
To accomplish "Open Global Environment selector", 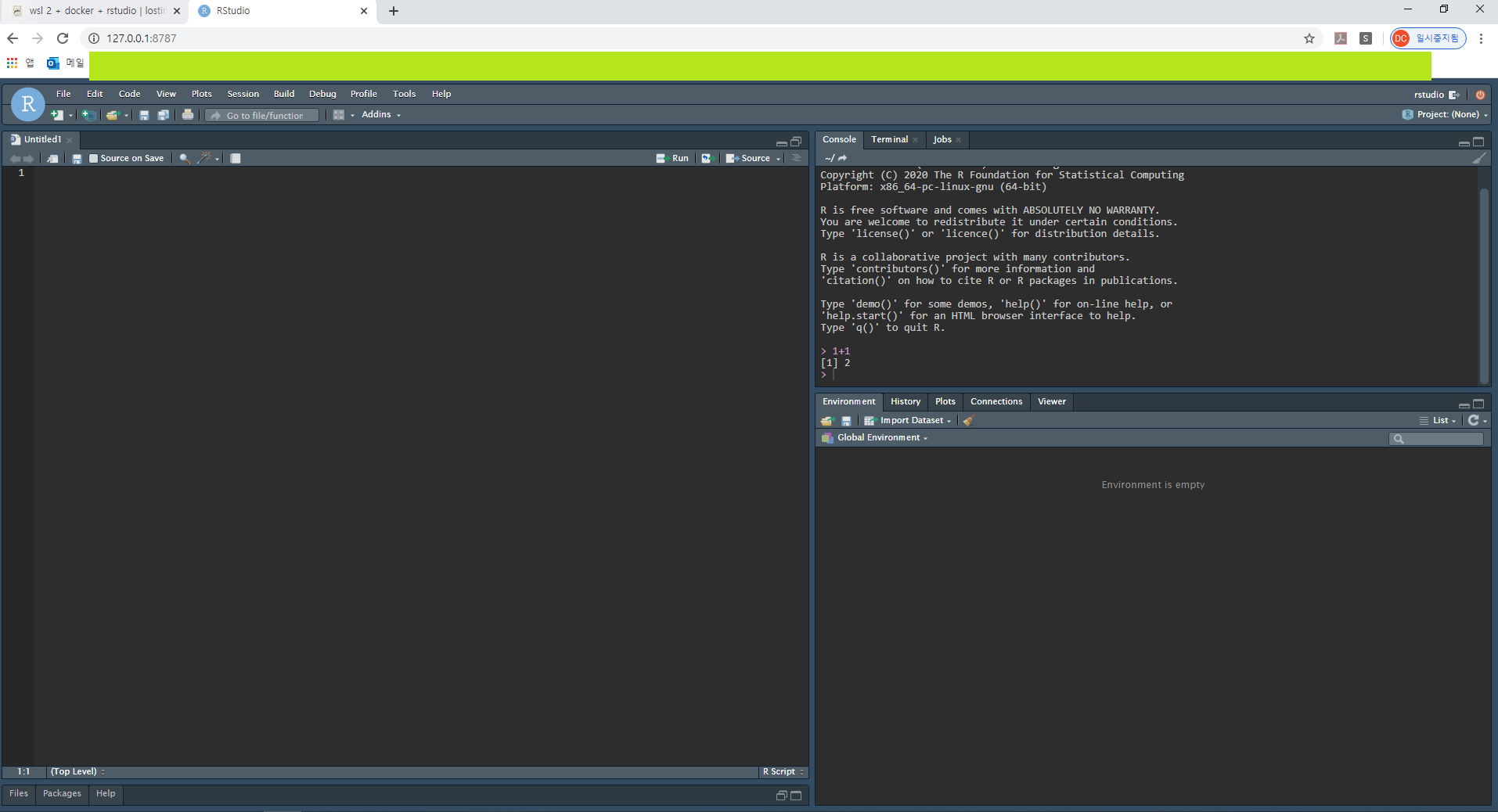I will 875,438.
